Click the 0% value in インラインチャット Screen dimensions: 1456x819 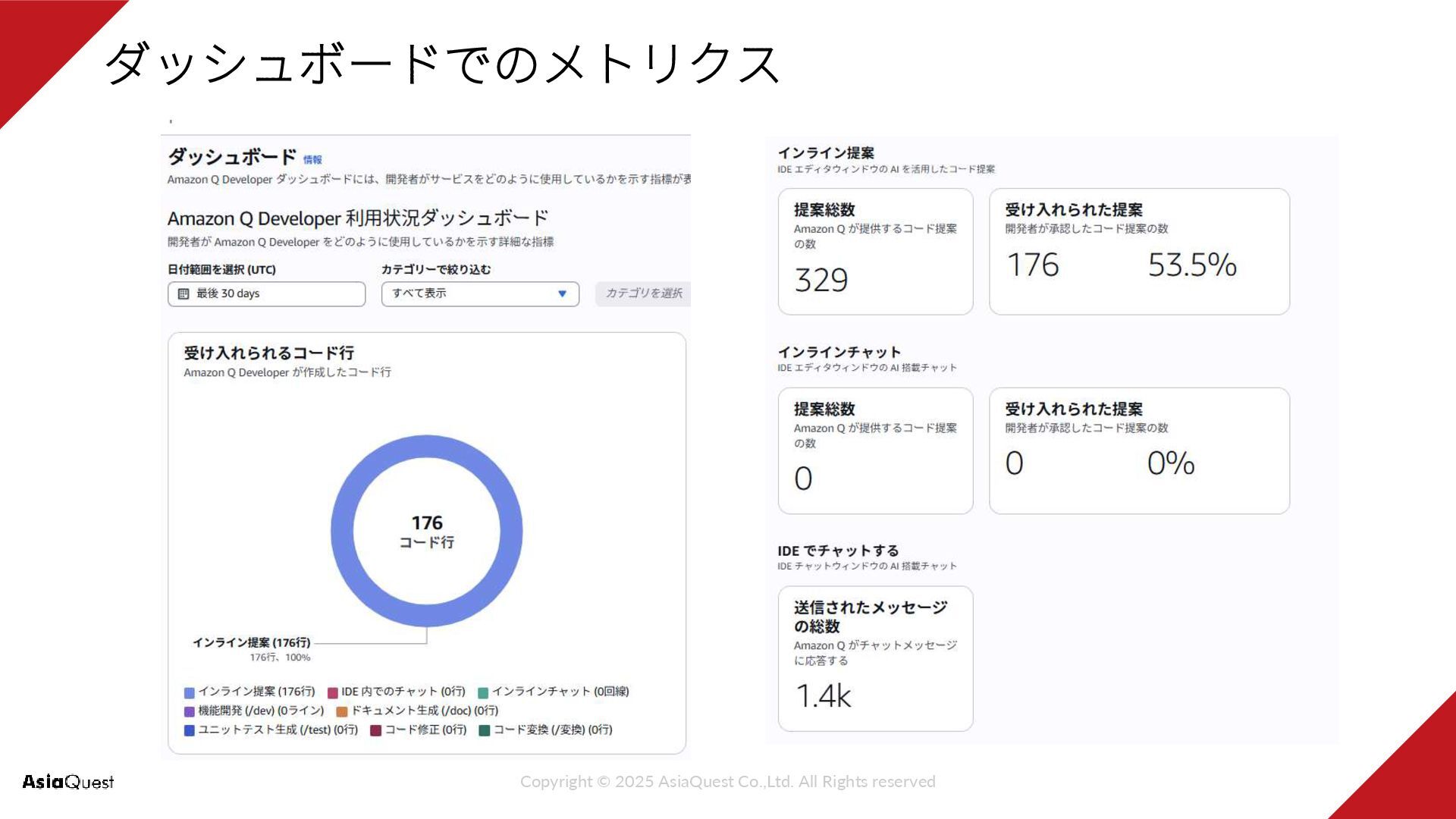[x=1171, y=464]
